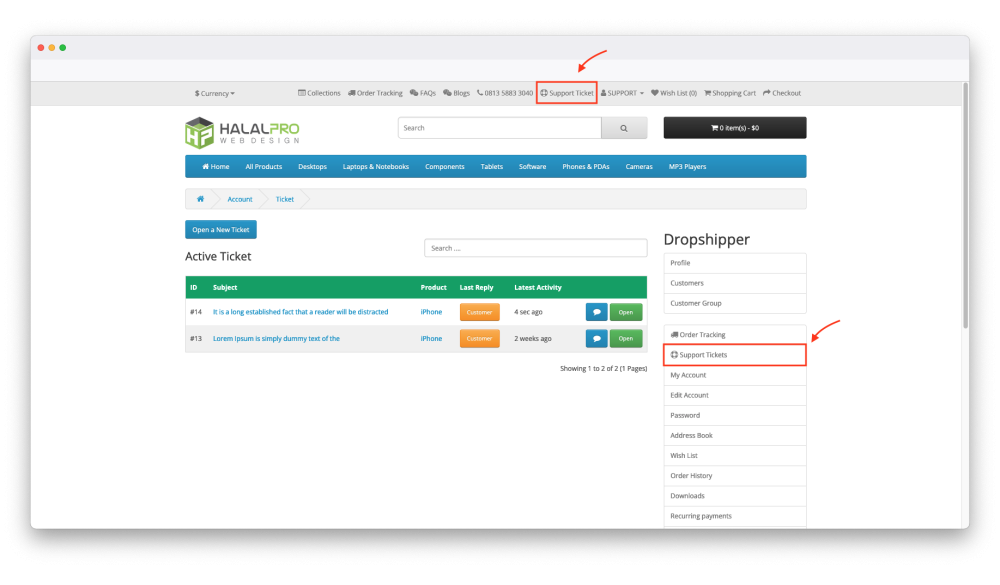Image resolution: width=1000 pixels, height=585 pixels.
Task: Open ticket subject 'Lorem Ipsum is simply dummy text'
Action: (276, 339)
